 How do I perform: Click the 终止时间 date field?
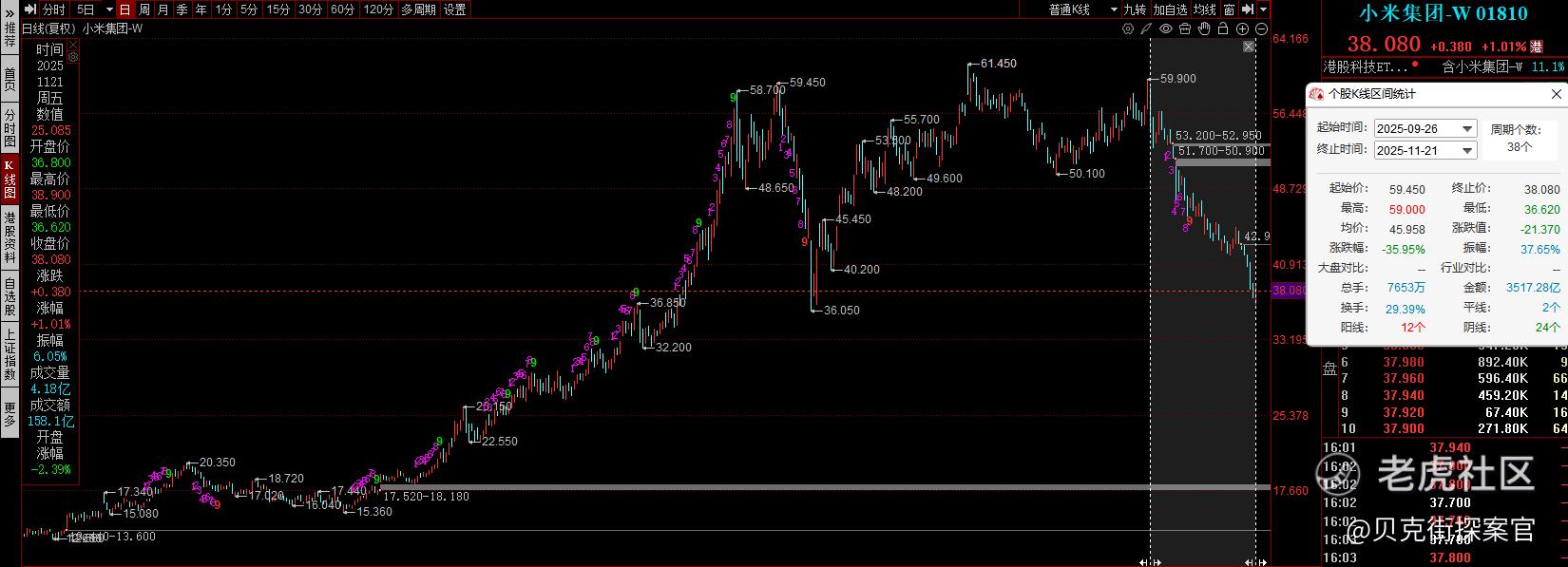1425,150
